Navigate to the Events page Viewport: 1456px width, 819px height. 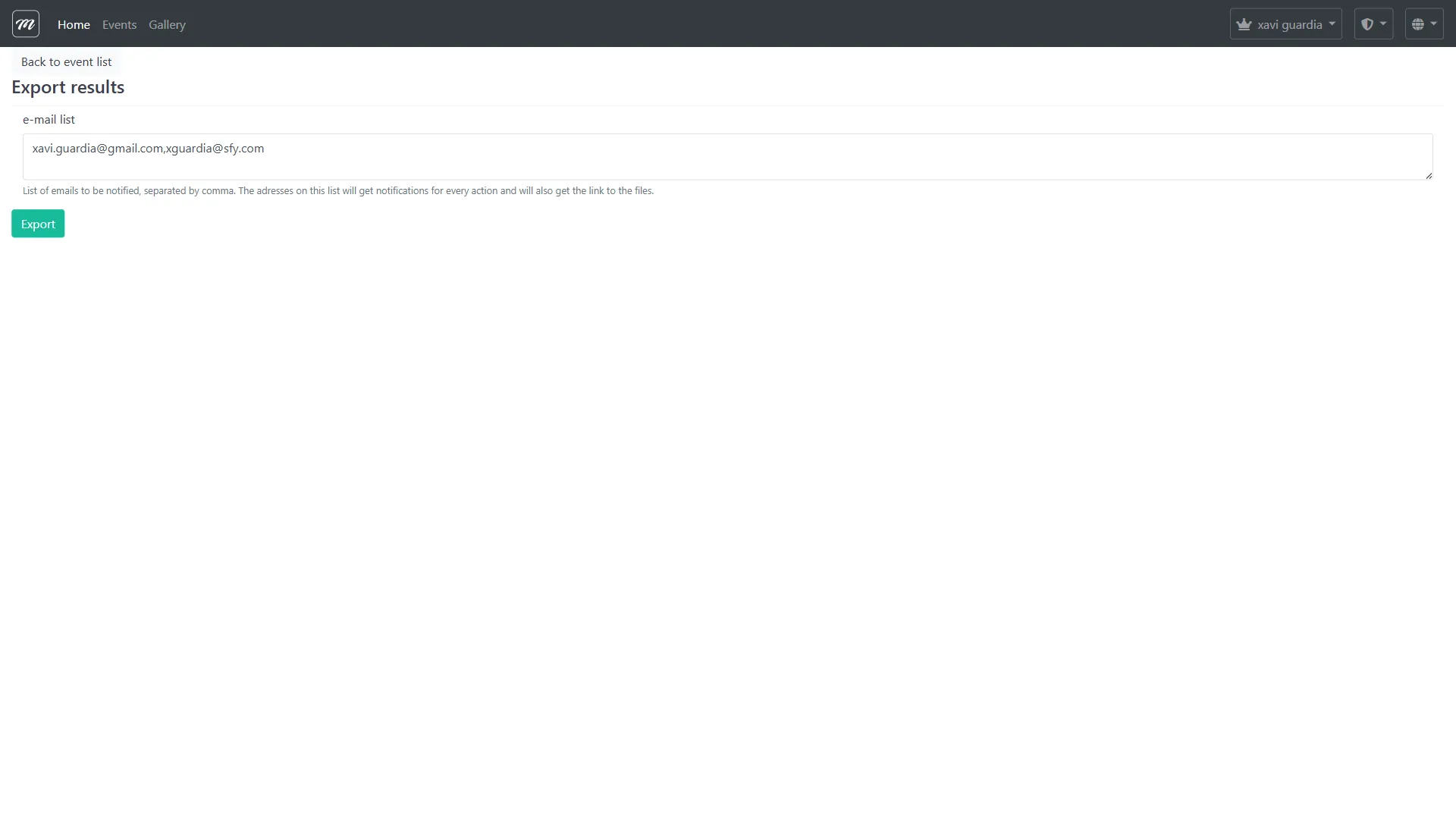[119, 24]
